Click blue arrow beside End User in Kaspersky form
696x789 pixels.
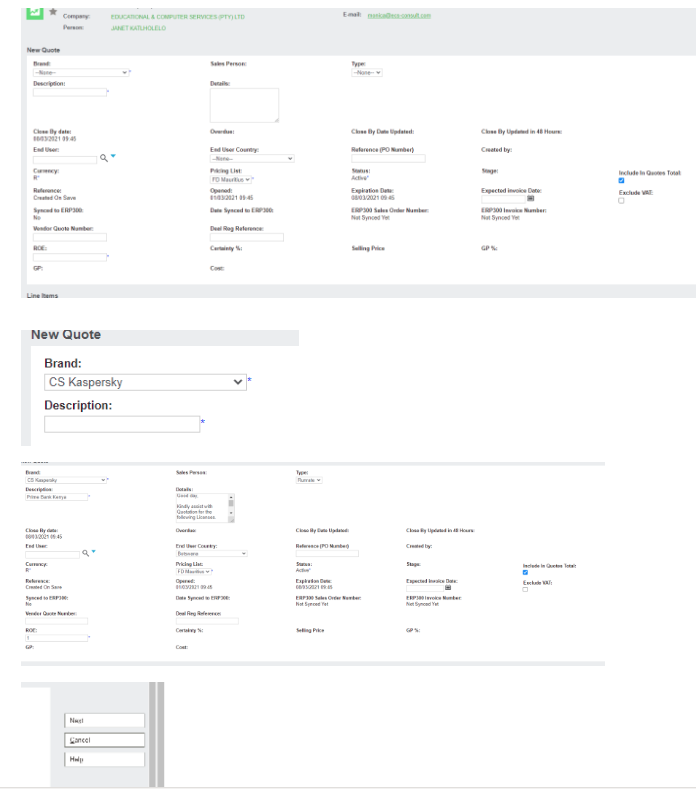click(x=94, y=552)
